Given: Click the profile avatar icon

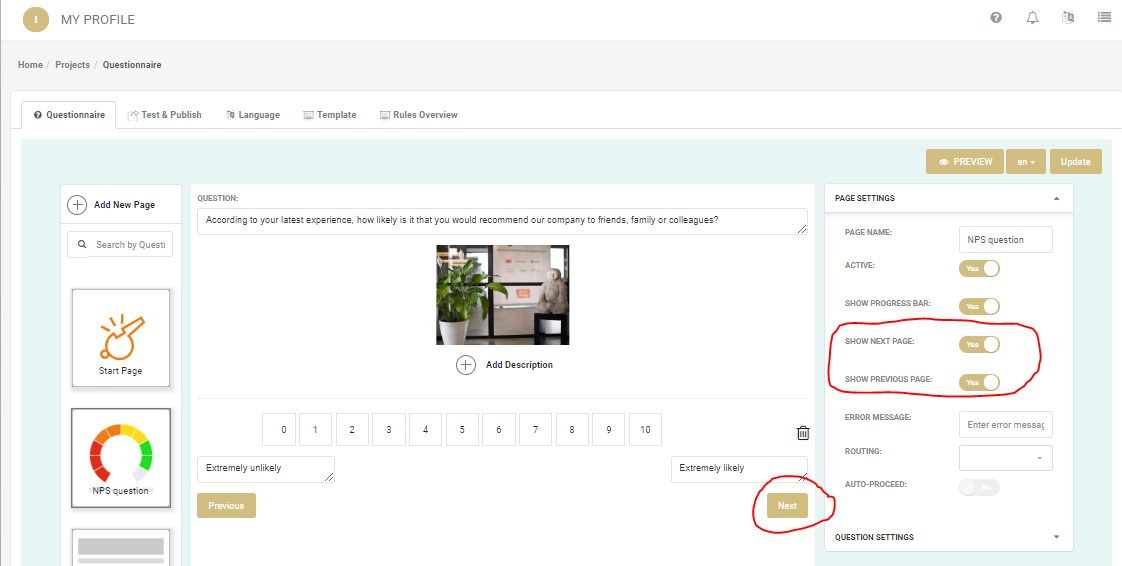Looking at the screenshot, I should click(x=36, y=19).
